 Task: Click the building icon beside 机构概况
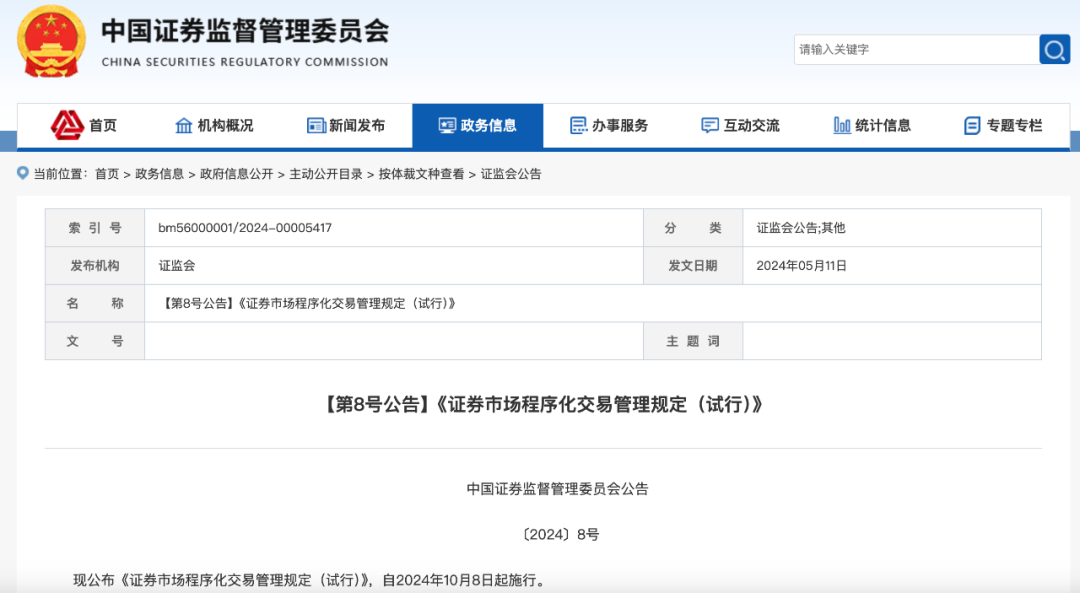tap(183, 125)
